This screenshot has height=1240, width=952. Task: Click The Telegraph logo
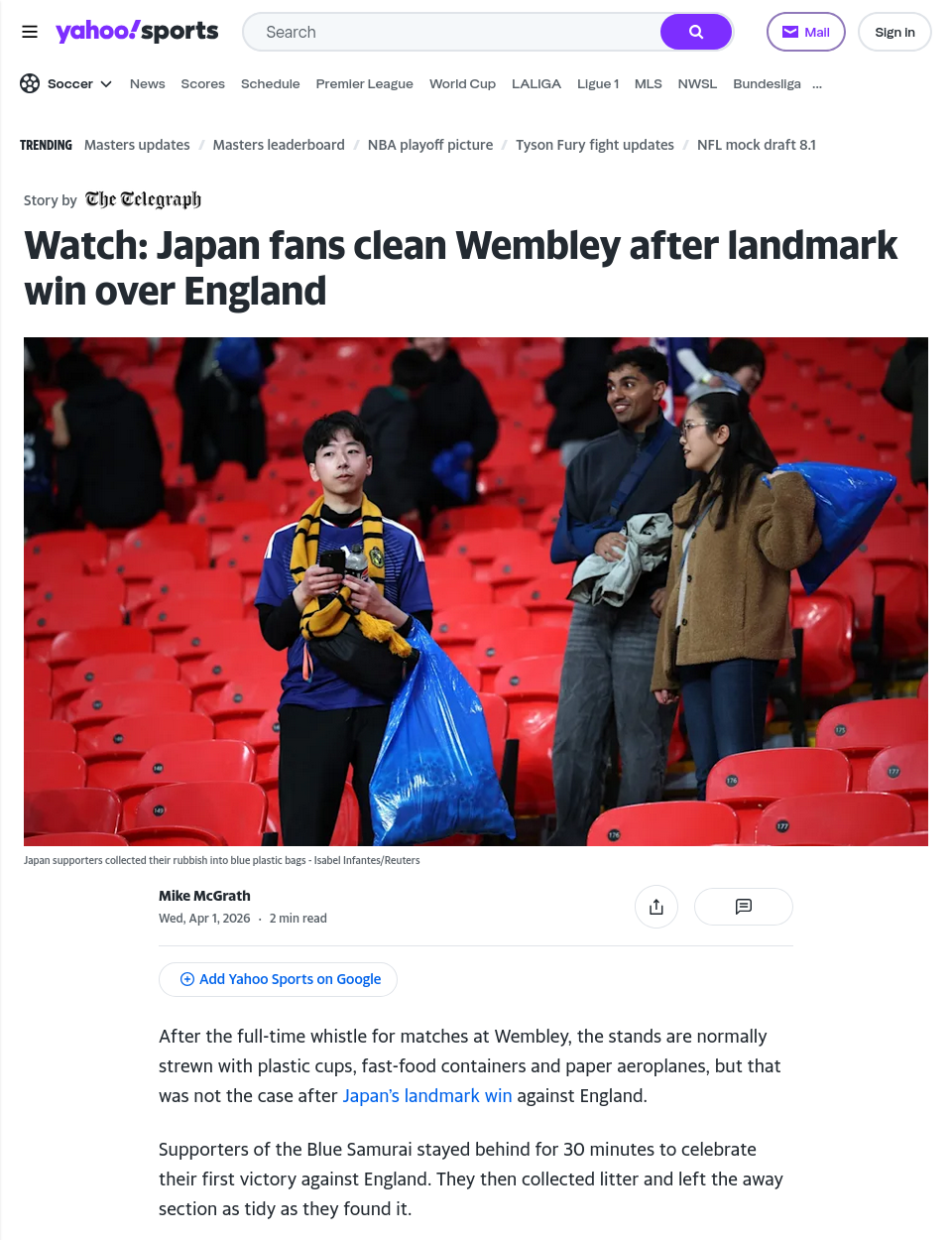tap(143, 199)
